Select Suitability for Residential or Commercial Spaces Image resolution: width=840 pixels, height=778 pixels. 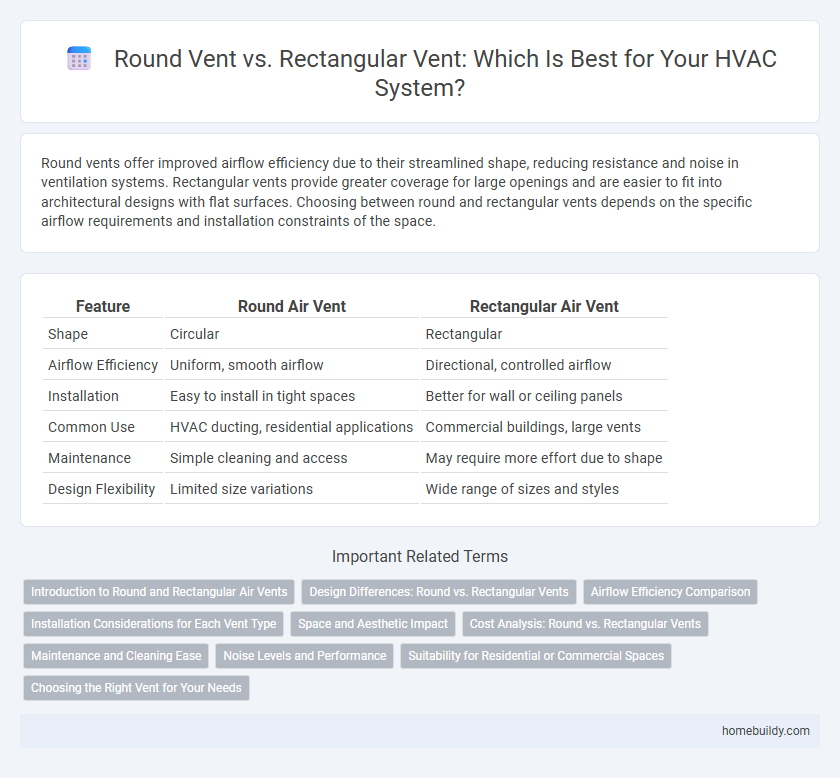pos(536,656)
